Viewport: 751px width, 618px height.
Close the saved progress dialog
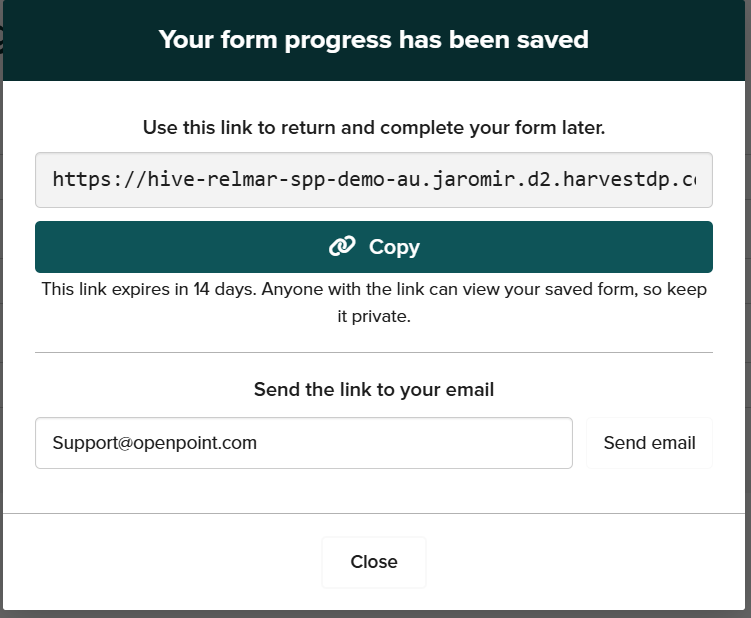pos(374,562)
